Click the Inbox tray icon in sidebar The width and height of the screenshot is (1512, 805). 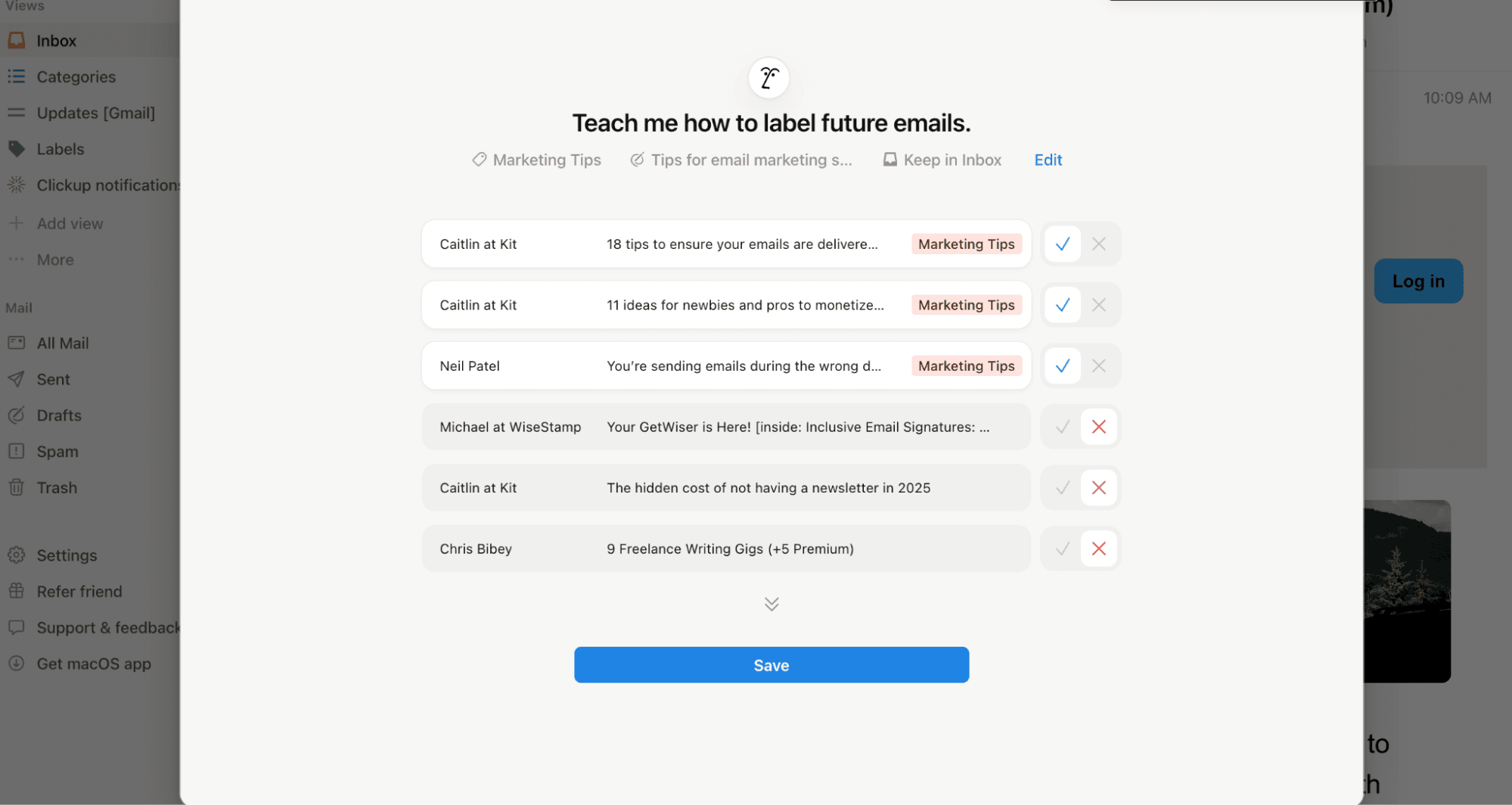coord(16,40)
